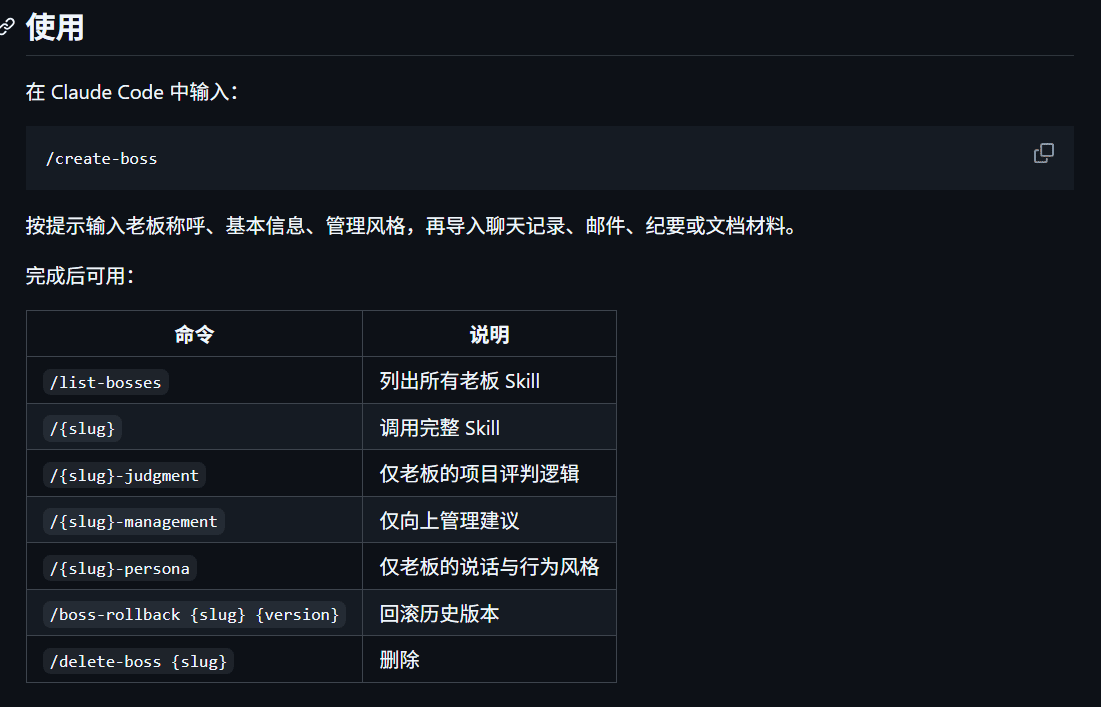Click the copy icon on the /create-boss code block
Viewport: 1101px width, 707px height.
pyautogui.click(x=1043, y=153)
